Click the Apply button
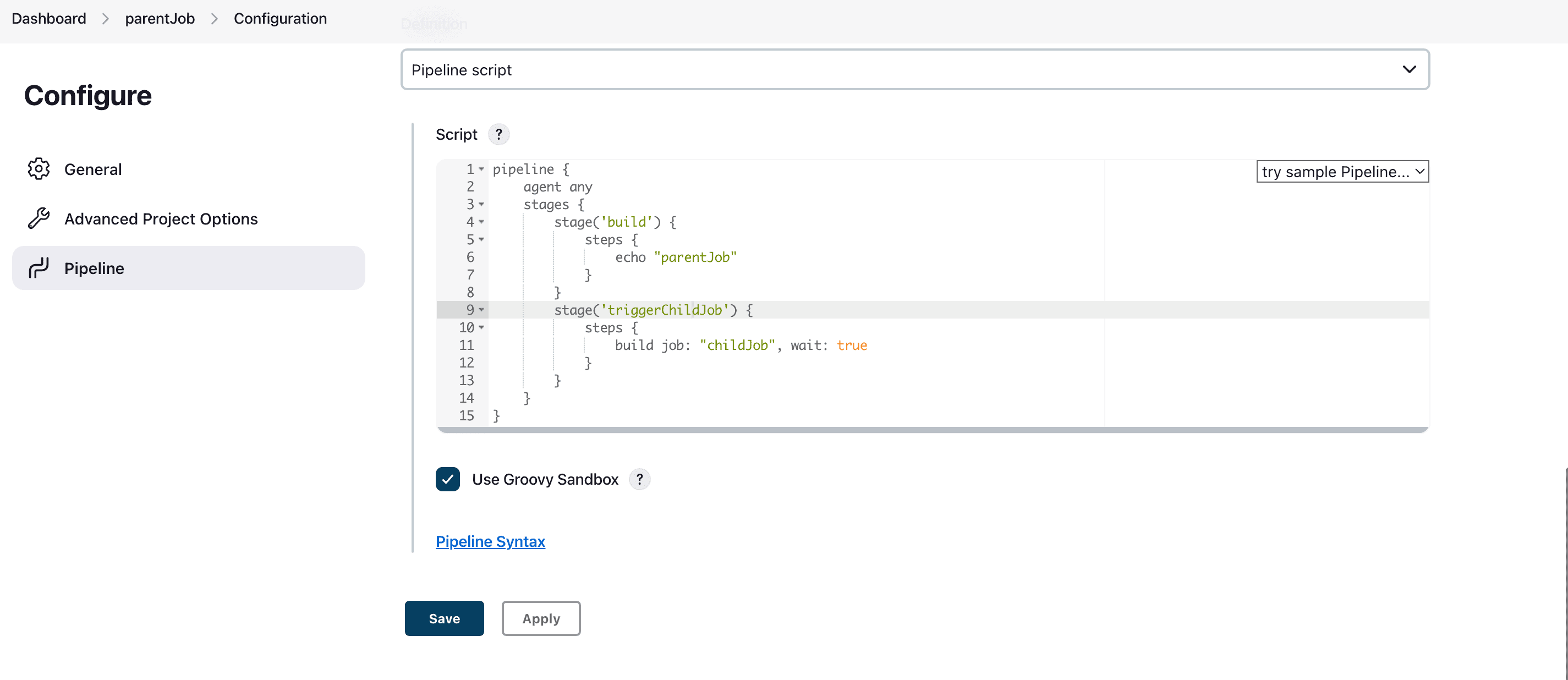Viewport: 1568px width, 680px height. pyautogui.click(x=540, y=618)
